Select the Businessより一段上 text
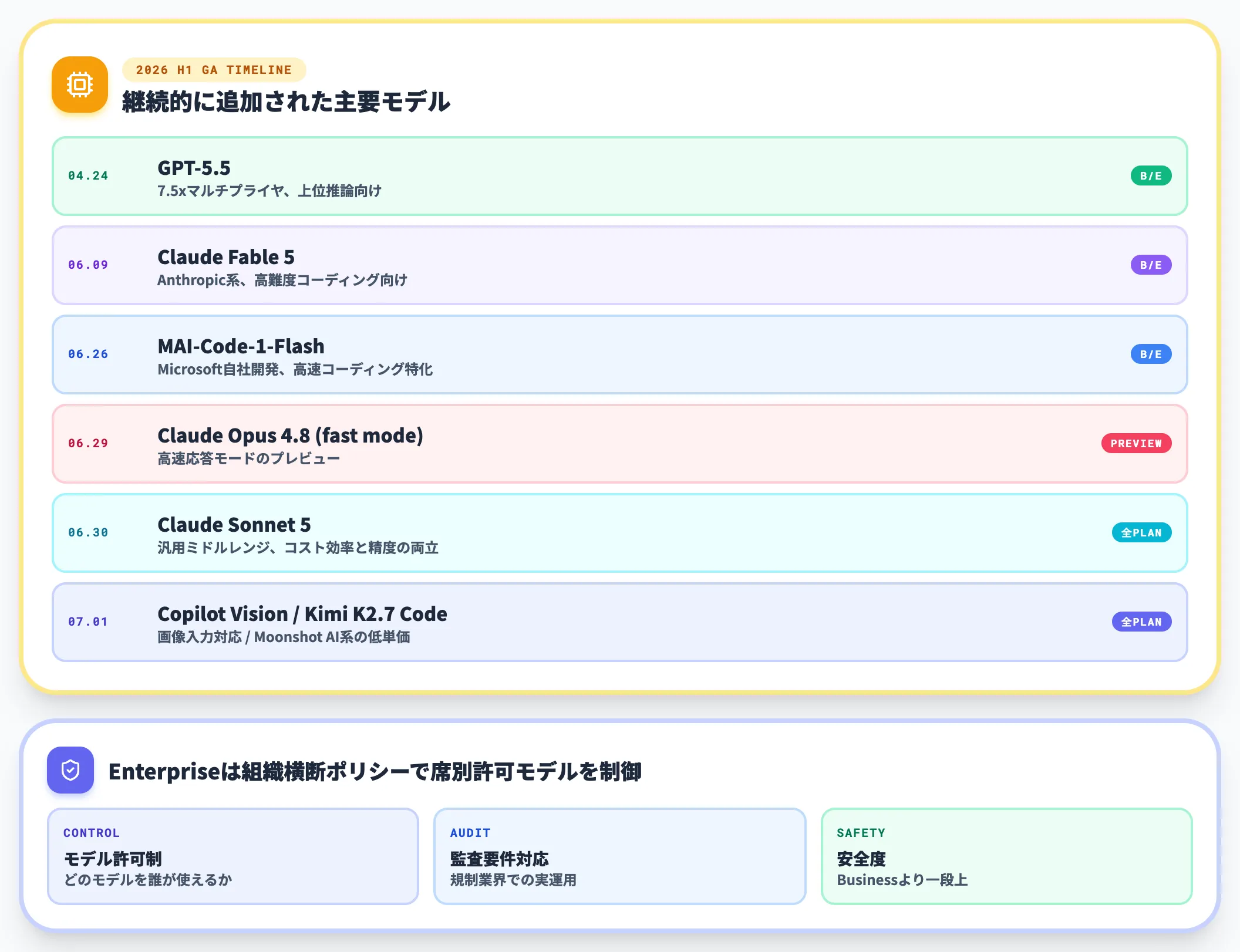 coord(902,880)
